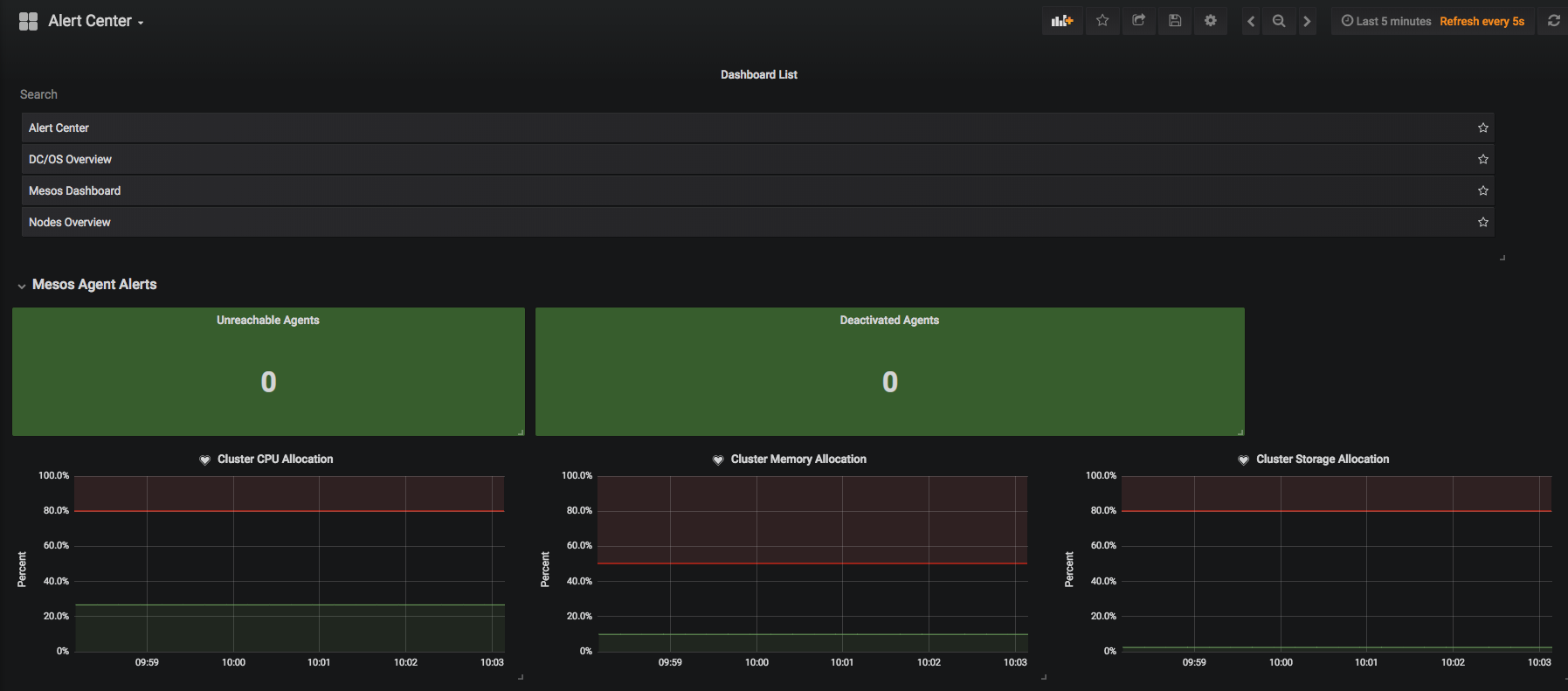
Task: Toggle star for Nodes Overview
Action: 1482,222
